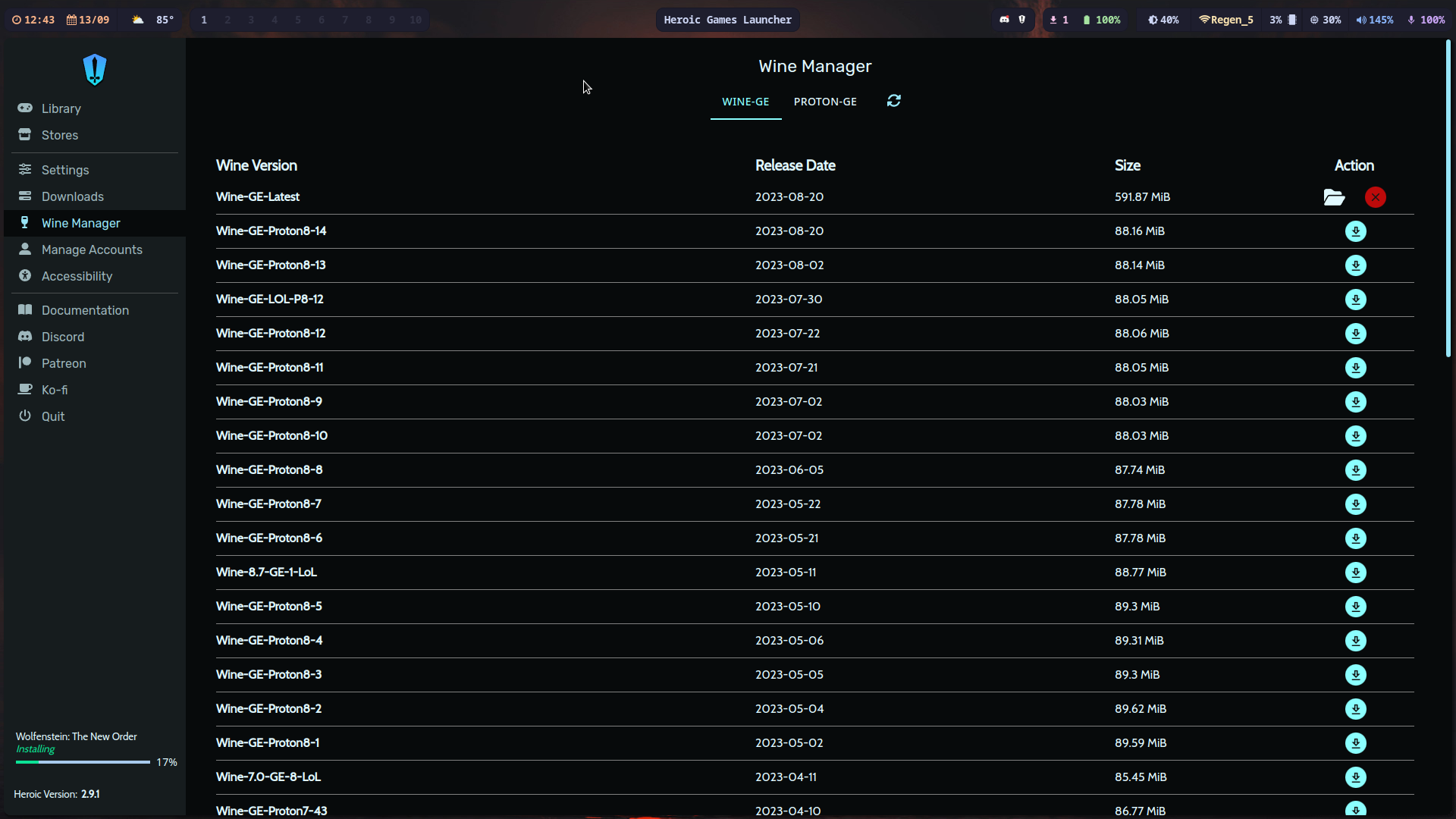Switch to the PROTON-GE tab
The image size is (1456, 819).
tap(825, 102)
